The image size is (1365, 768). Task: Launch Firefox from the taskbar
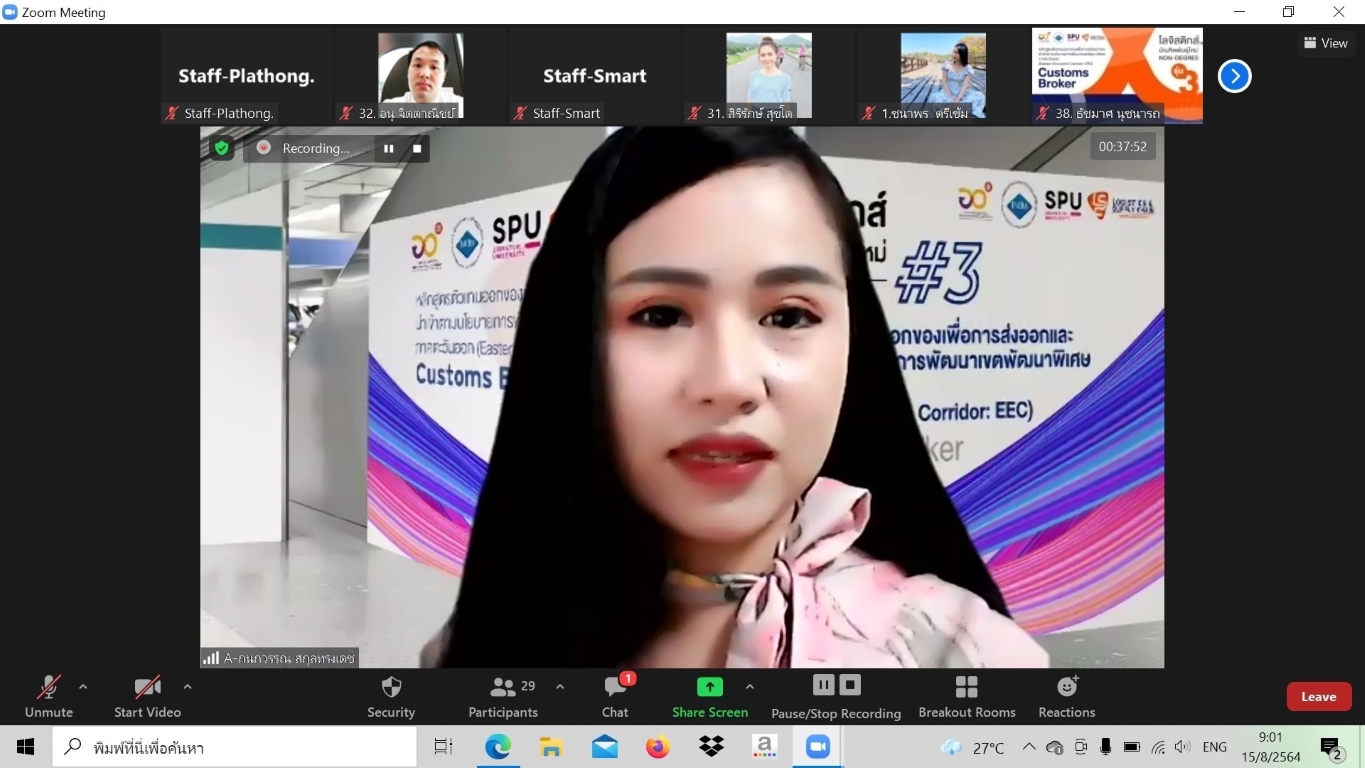coord(657,747)
